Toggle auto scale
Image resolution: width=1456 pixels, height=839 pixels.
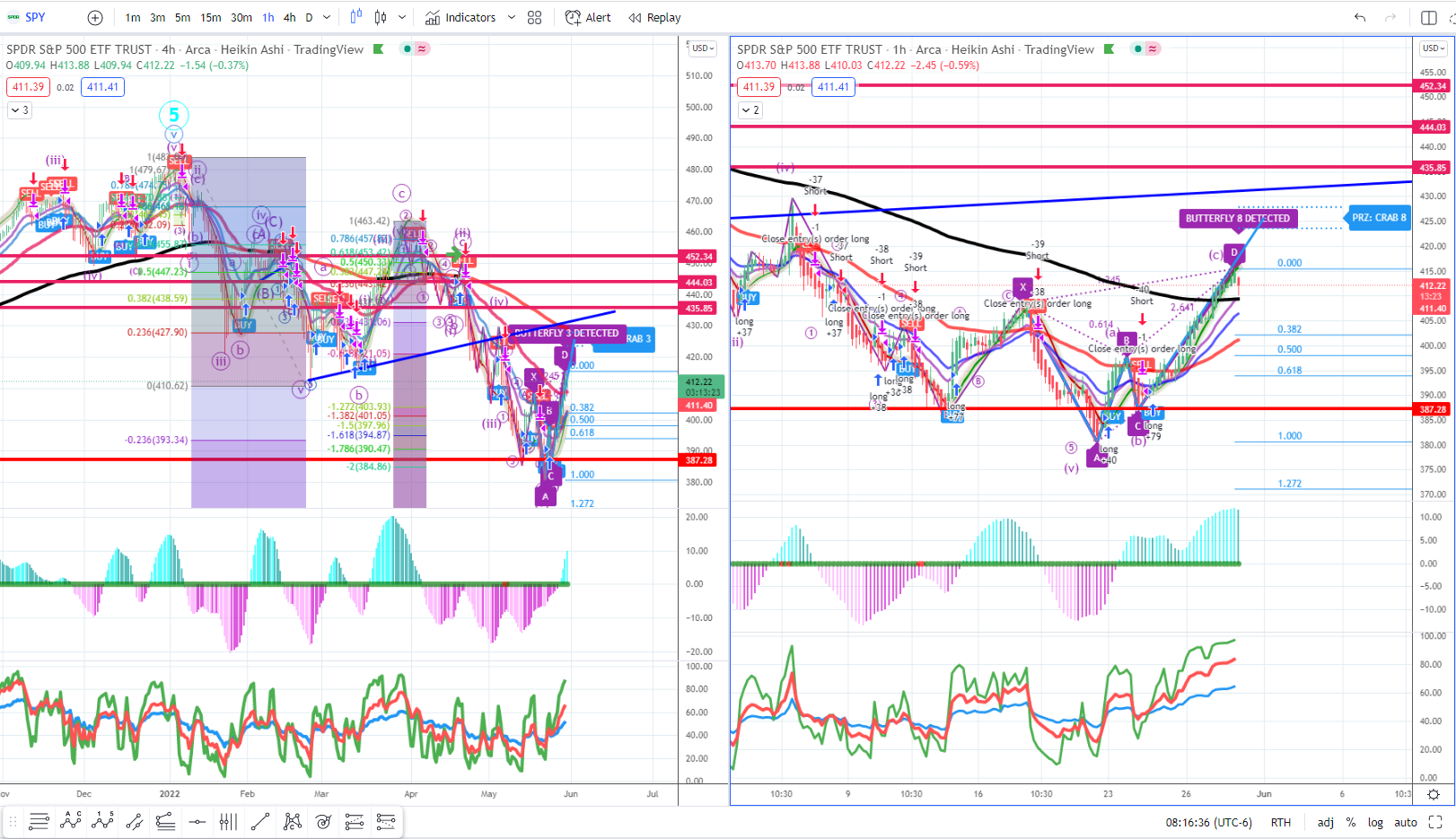coord(1406,822)
